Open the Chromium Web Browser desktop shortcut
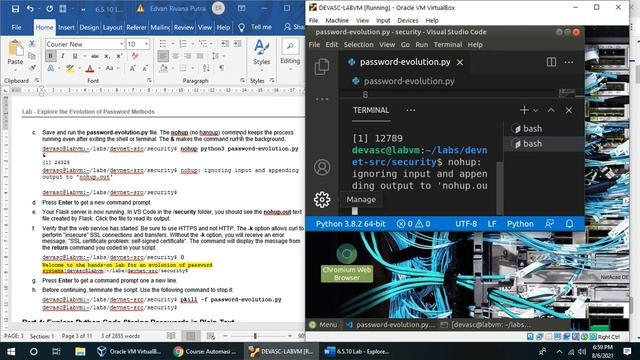The width and height of the screenshot is (640, 360). click(x=347, y=262)
